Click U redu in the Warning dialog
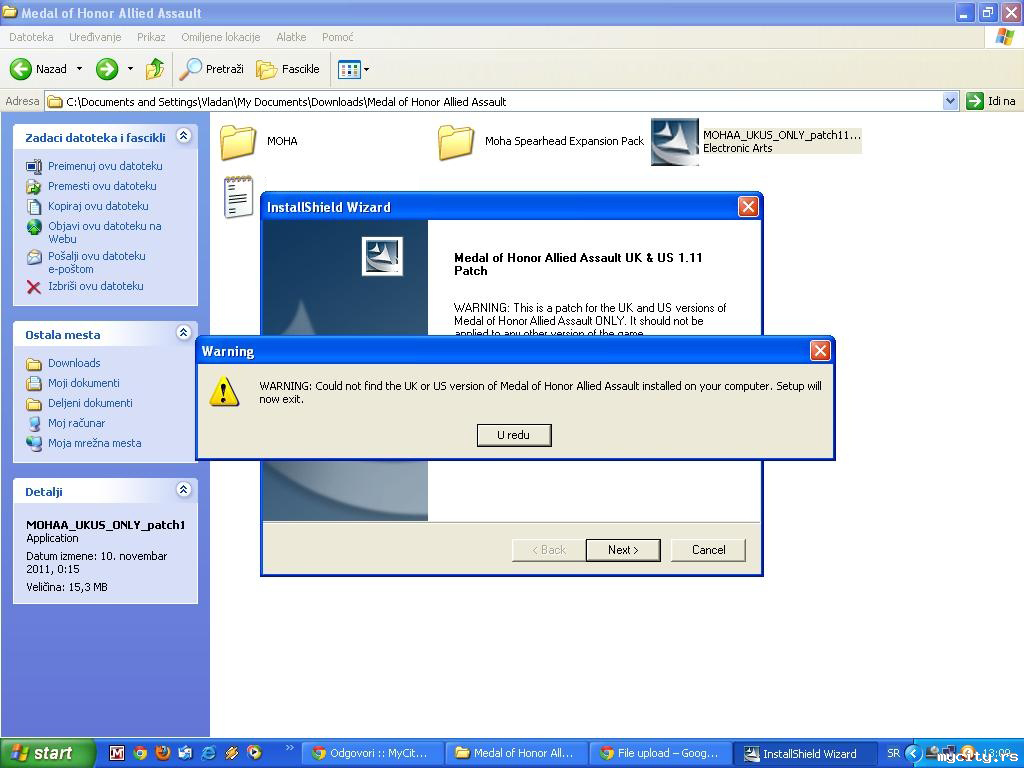This screenshot has width=1024, height=768. (x=514, y=435)
